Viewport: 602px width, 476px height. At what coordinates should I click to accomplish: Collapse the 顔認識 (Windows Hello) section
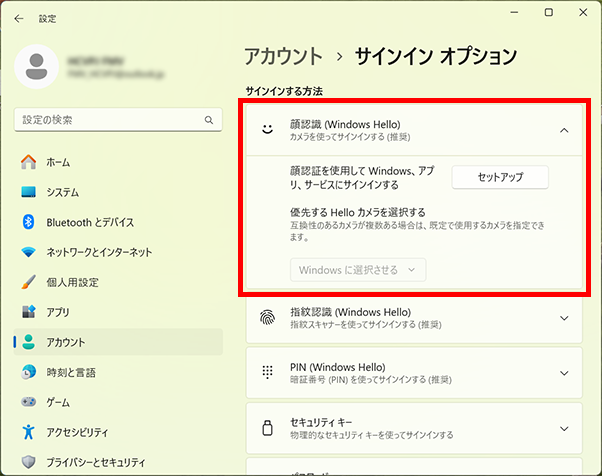click(x=564, y=130)
